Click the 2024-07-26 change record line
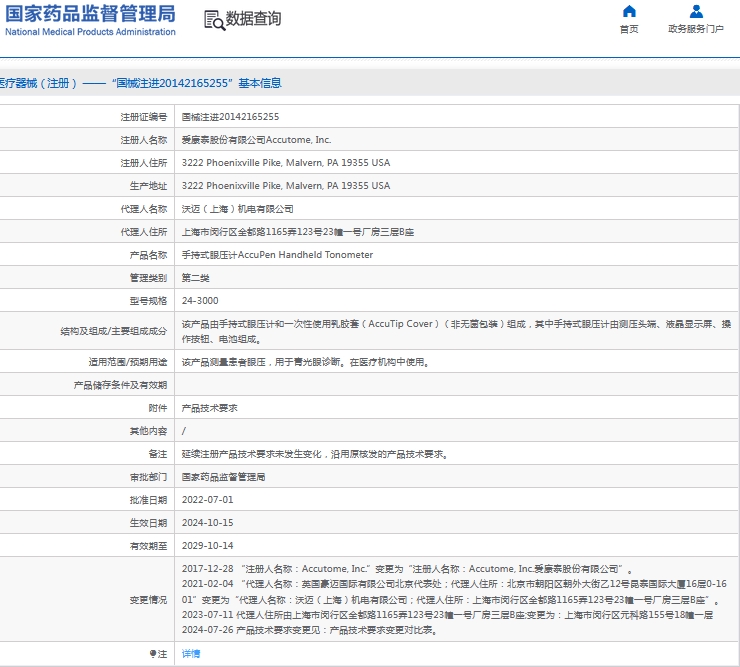The height and width of the screenshot is (667, 740). (309, 630)
